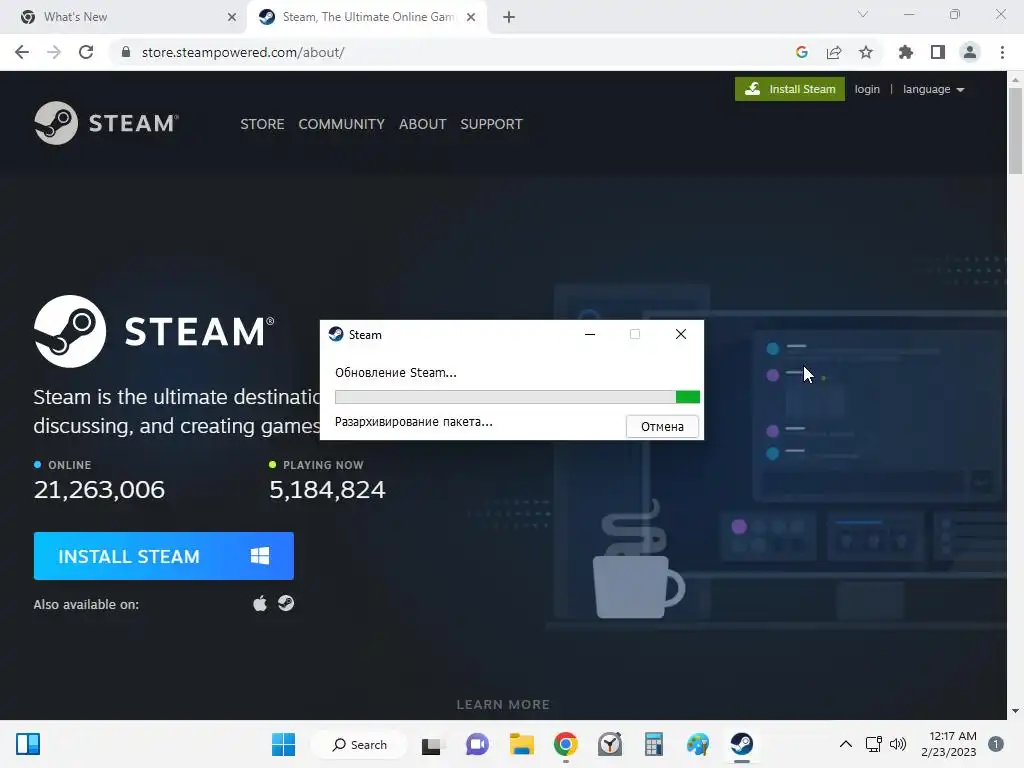Click the taskbar Search box

tap(359, 744)
